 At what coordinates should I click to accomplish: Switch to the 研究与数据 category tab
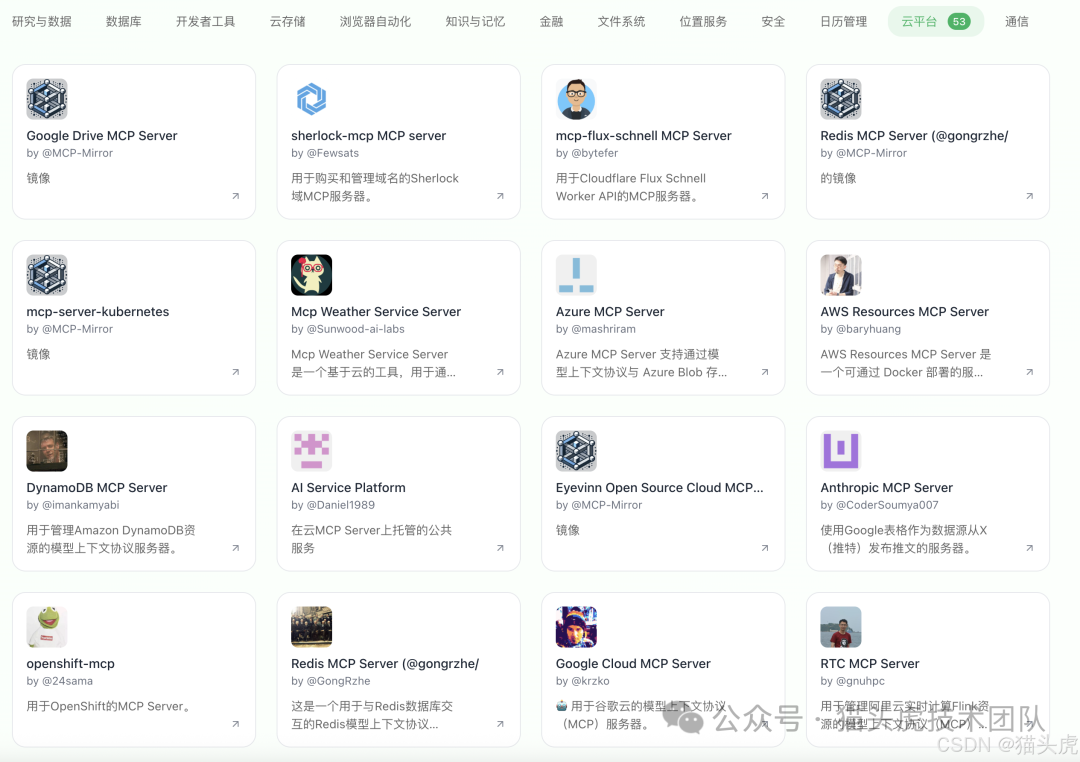(42, 21)
